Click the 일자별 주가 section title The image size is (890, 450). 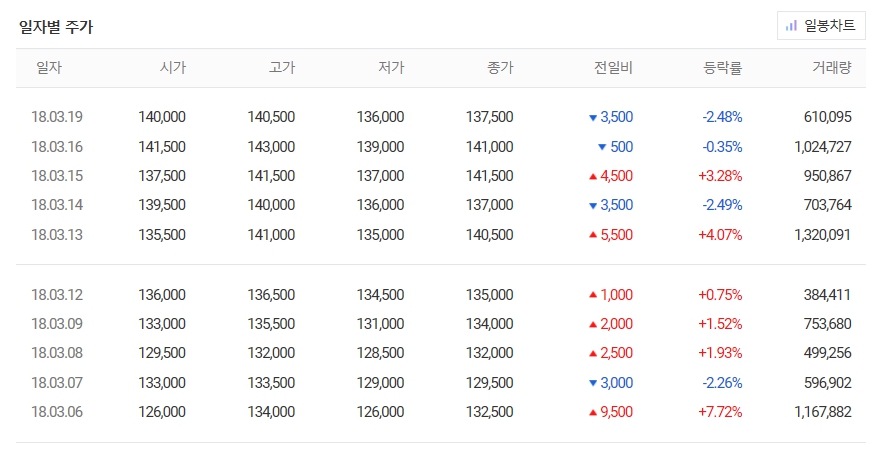click(x=56, y=27)
